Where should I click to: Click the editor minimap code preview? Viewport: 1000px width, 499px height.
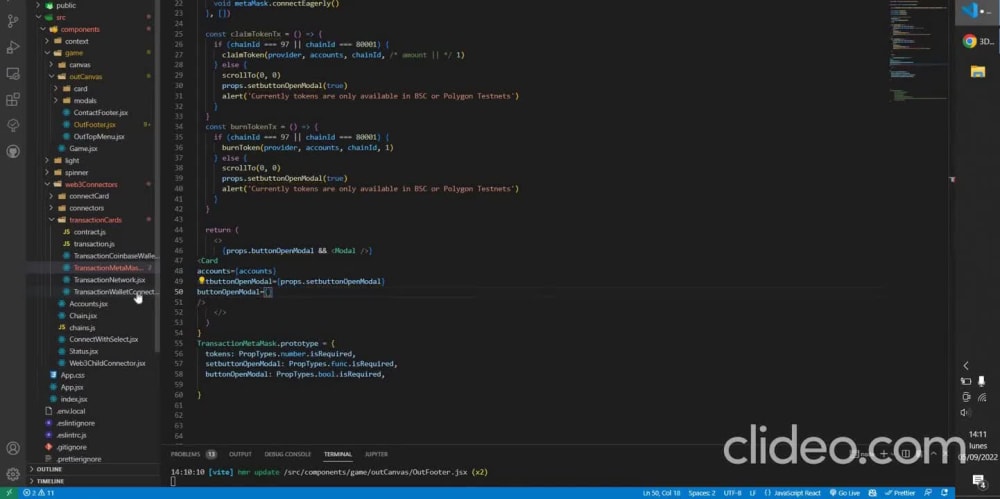point(918,51)
